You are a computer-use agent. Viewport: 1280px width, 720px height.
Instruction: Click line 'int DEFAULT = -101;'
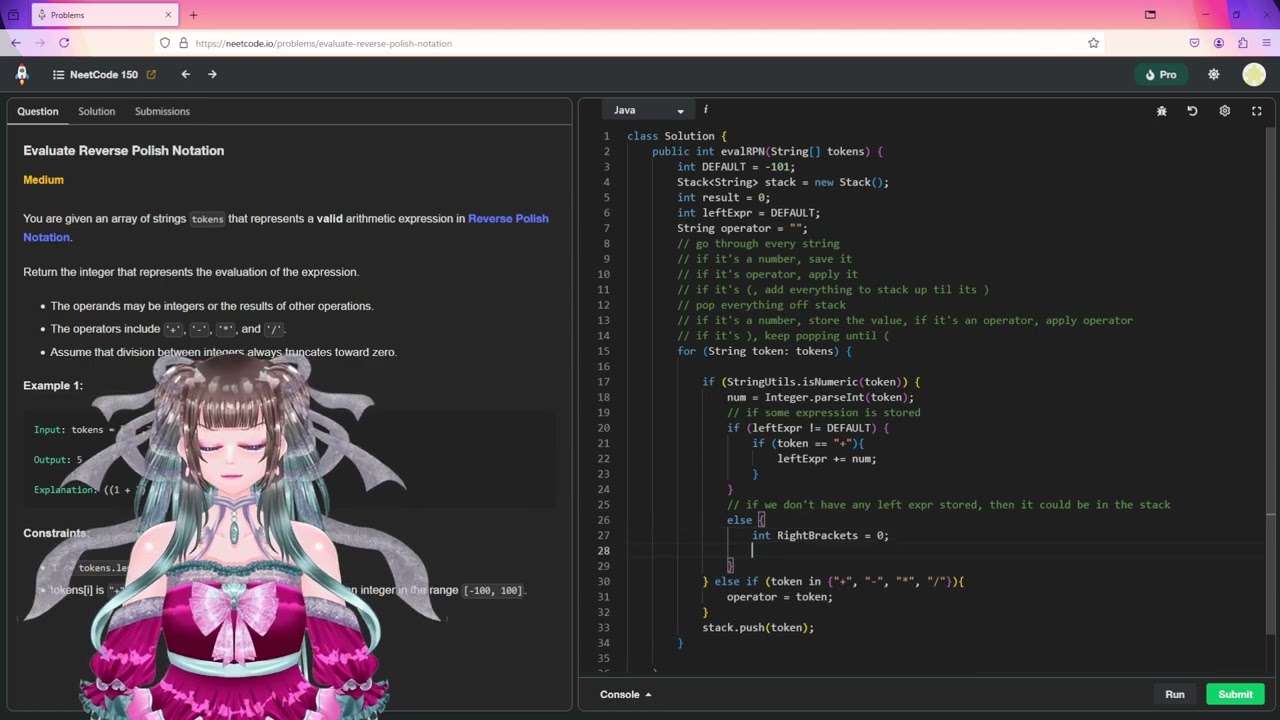coord(736,167)
